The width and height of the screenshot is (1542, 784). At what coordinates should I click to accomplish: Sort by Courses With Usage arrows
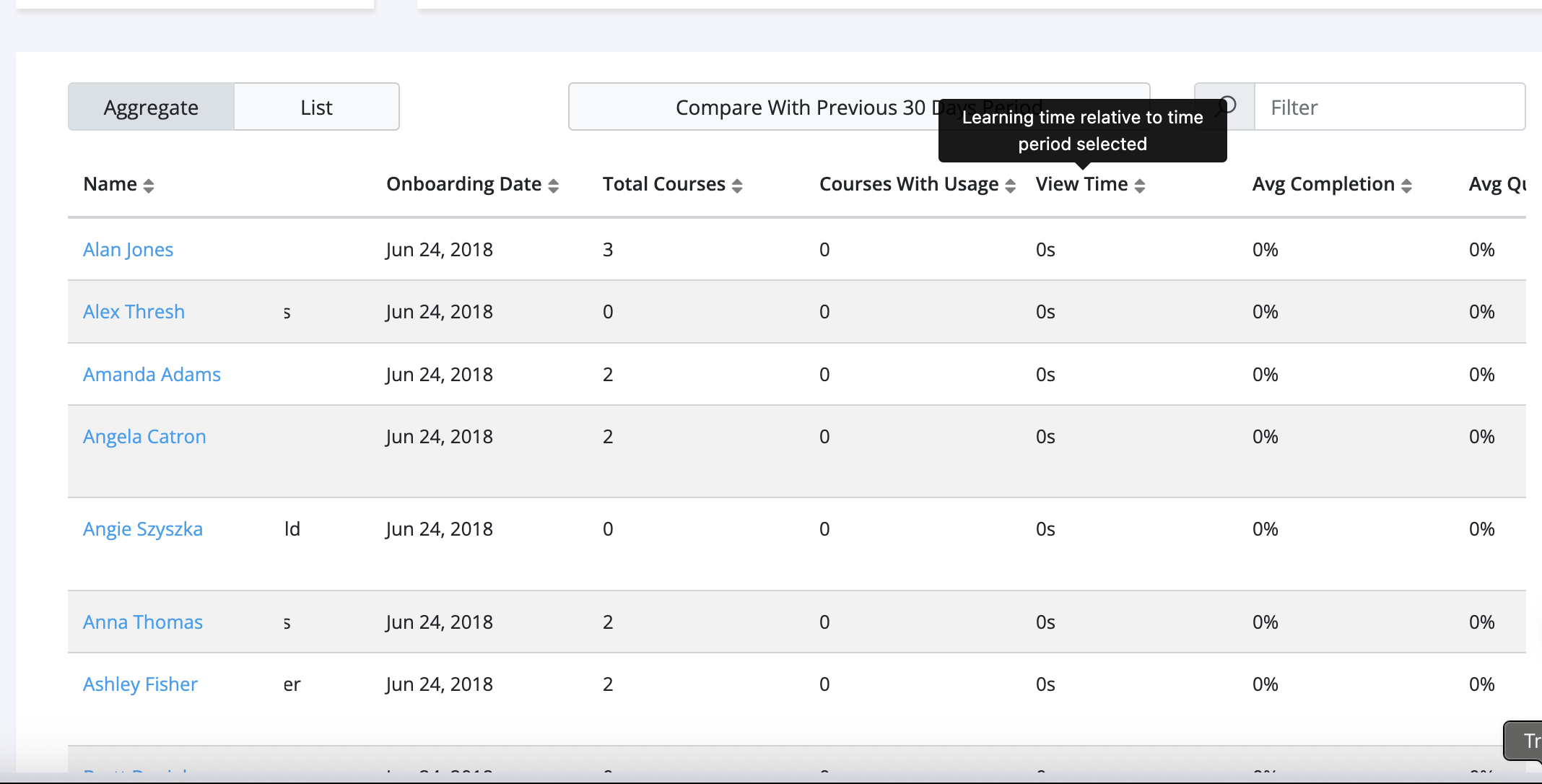tap(1011, 186)
